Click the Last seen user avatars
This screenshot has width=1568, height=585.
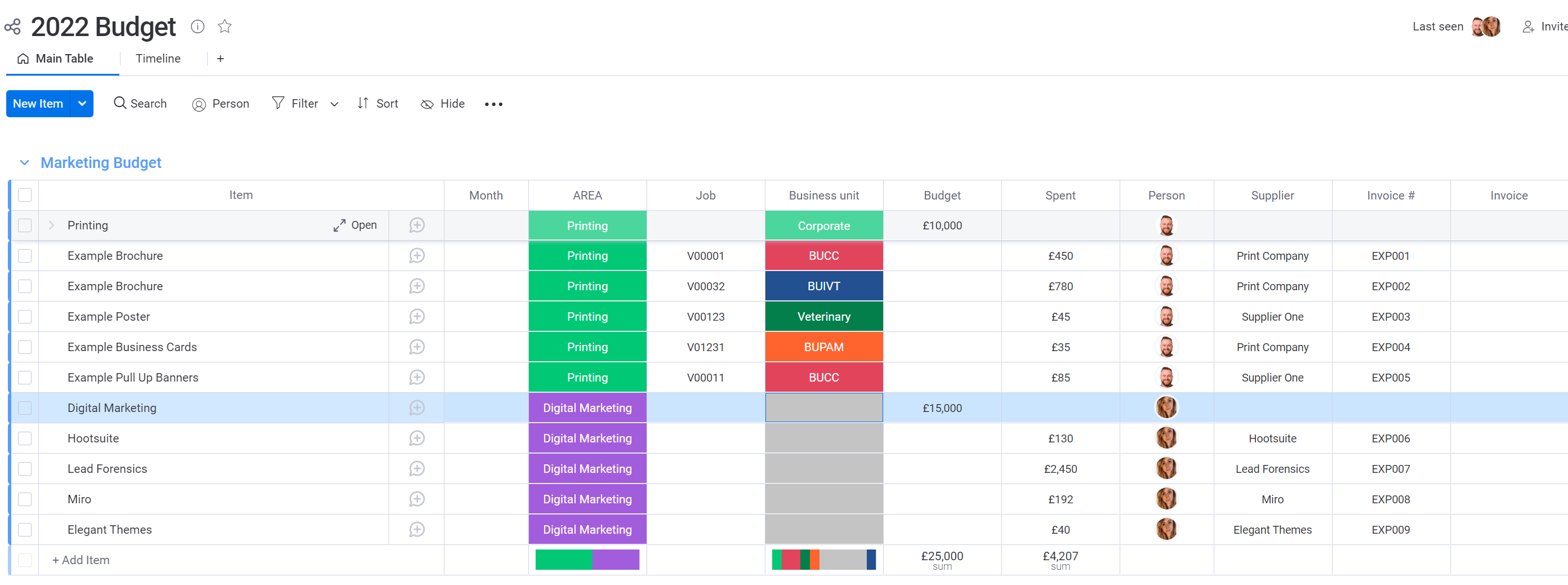(x=1485, y=27)
